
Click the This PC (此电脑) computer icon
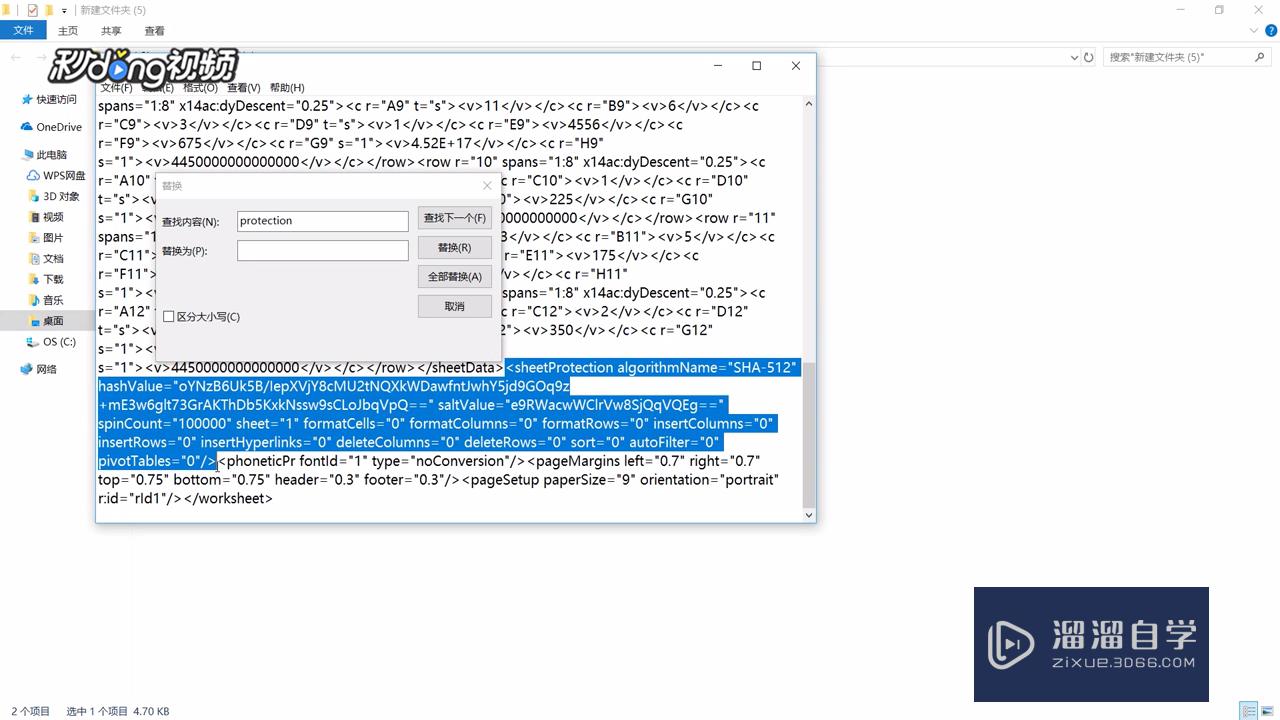tap(27, 155)
